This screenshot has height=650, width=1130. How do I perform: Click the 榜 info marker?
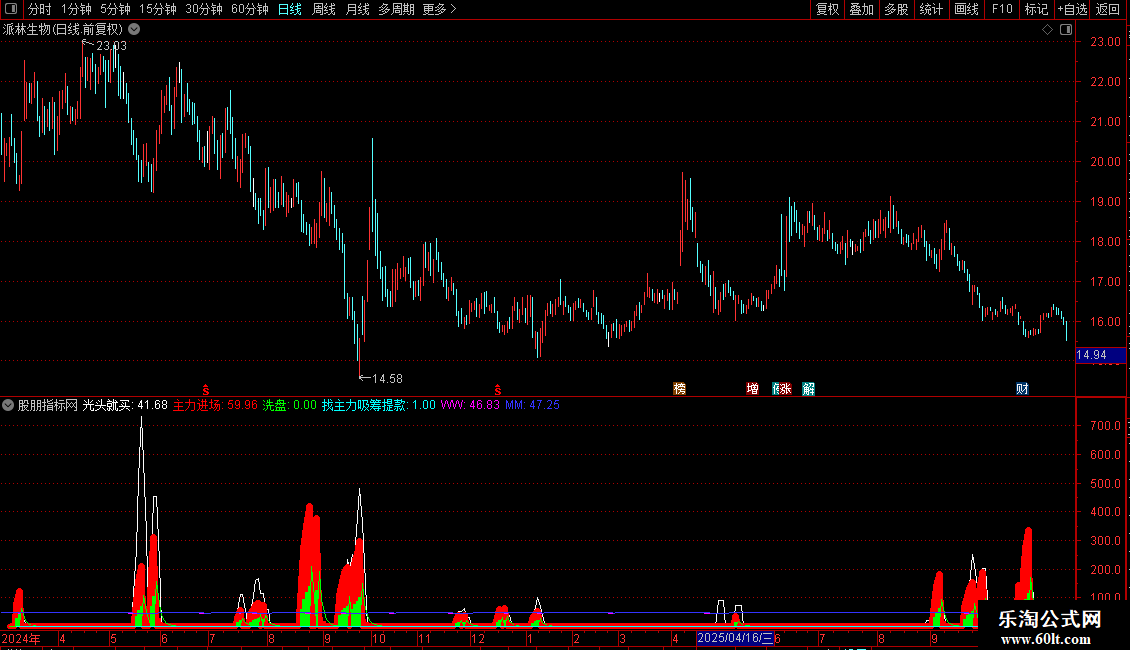point(679,389)
